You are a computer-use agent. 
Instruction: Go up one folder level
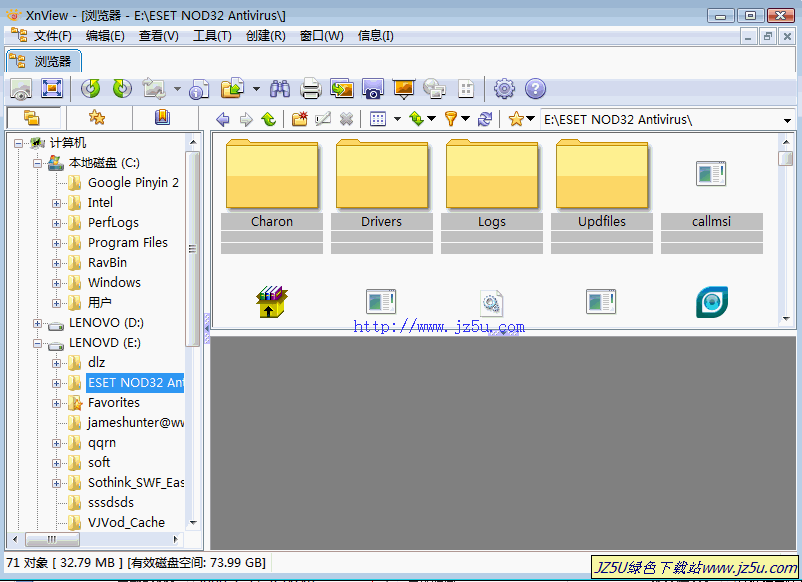[269, 120]
